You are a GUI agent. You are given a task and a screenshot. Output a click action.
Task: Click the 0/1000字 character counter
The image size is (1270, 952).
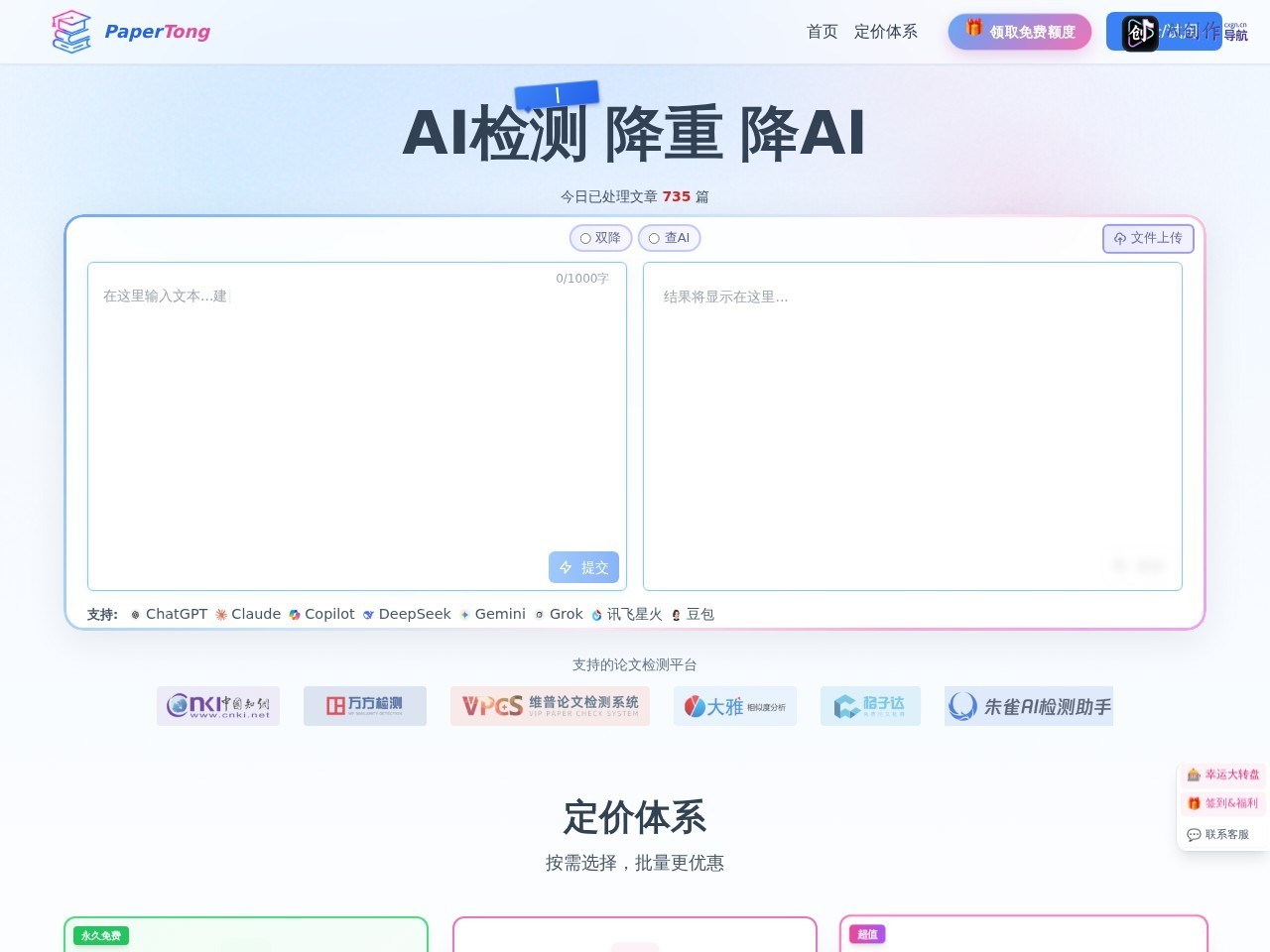[582, 279]
